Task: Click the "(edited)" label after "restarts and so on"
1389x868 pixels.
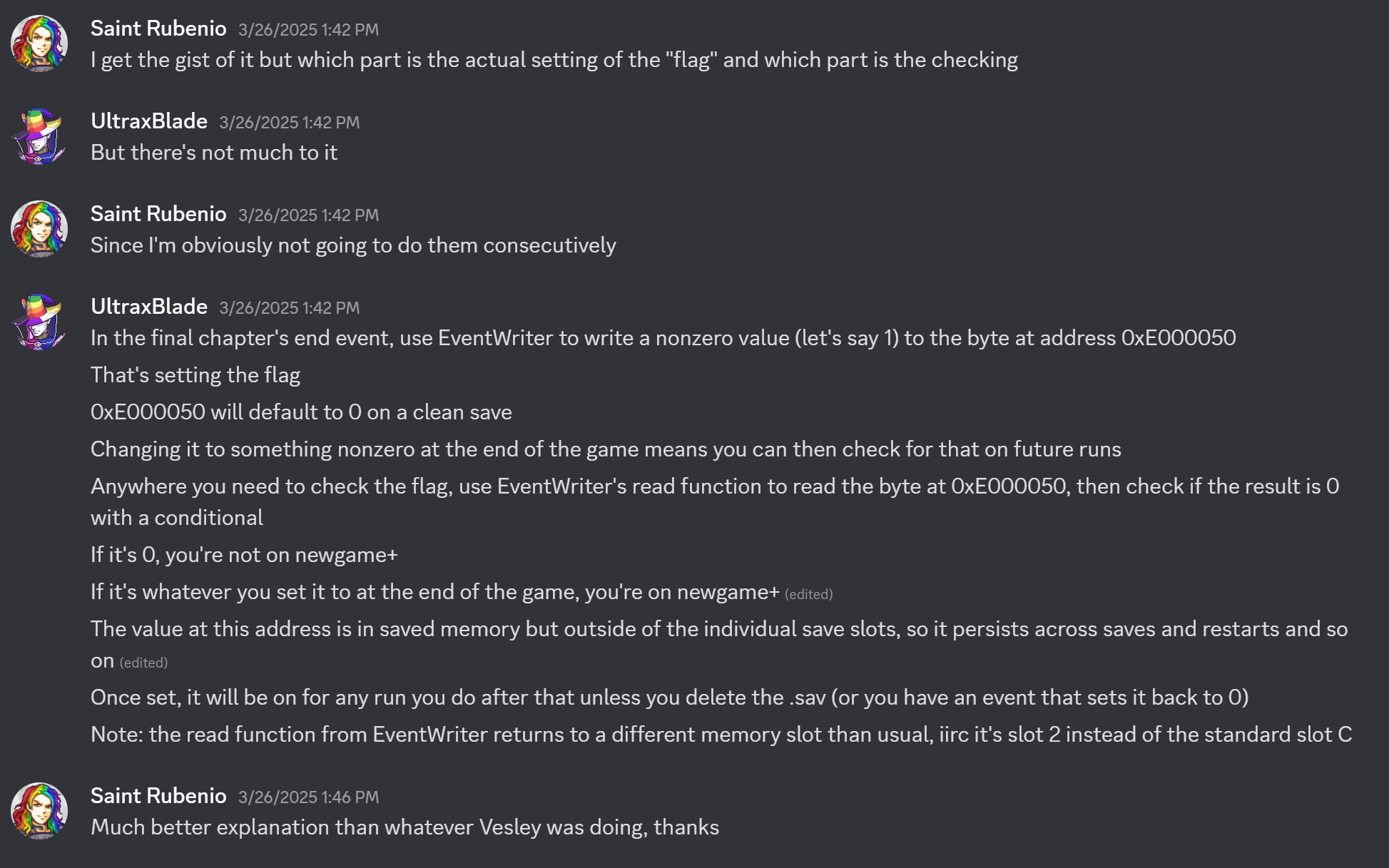Action: tap(143, 663)
